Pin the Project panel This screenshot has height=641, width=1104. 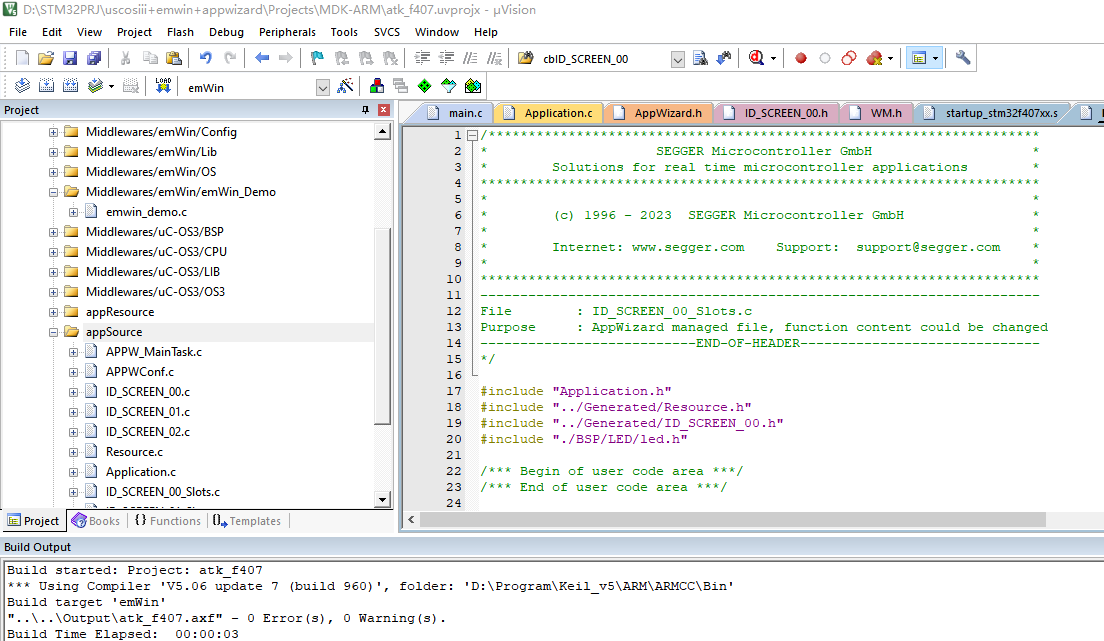(365, 110)
